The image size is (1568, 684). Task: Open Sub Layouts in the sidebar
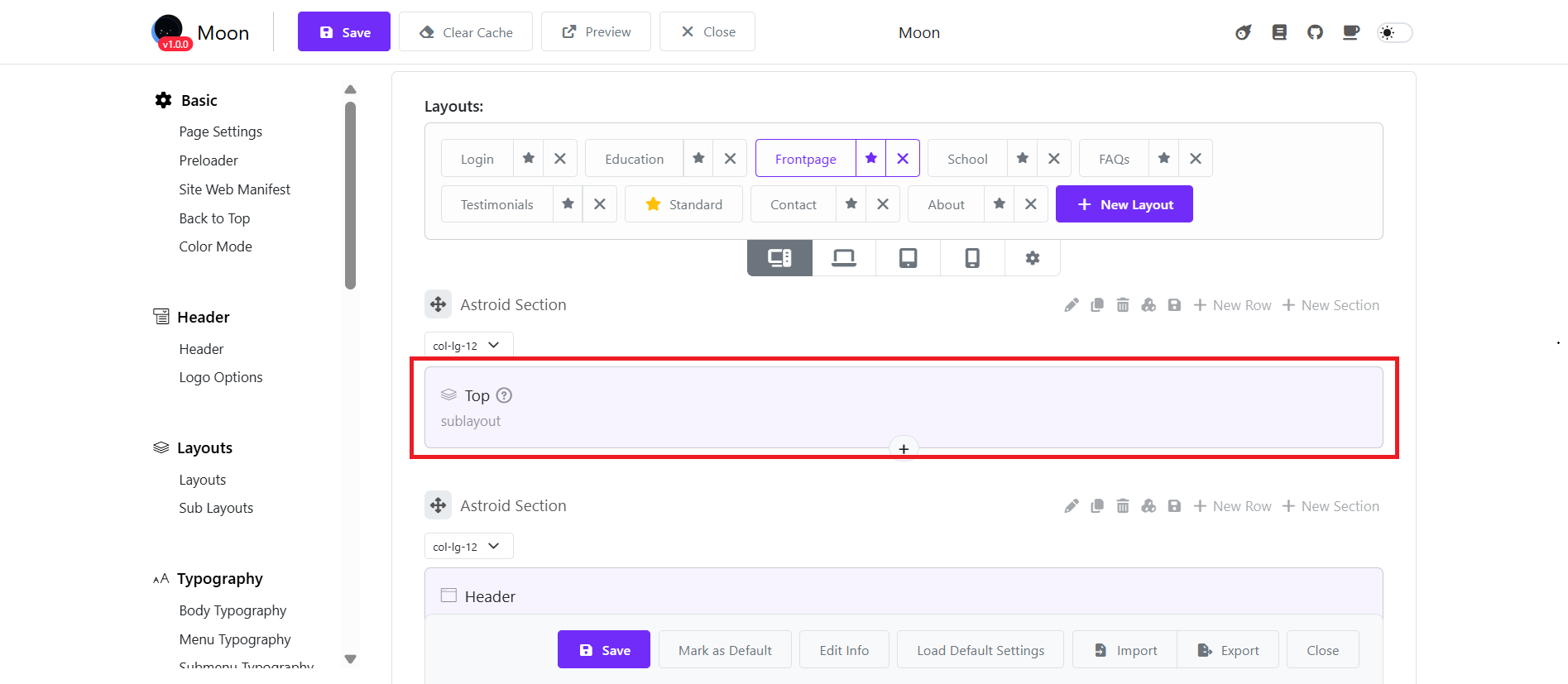216,508
